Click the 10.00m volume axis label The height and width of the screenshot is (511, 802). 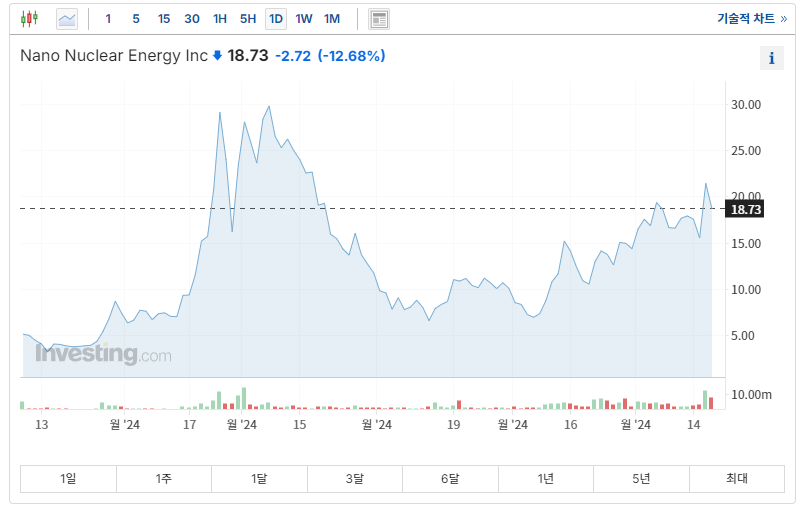(751, 395)
